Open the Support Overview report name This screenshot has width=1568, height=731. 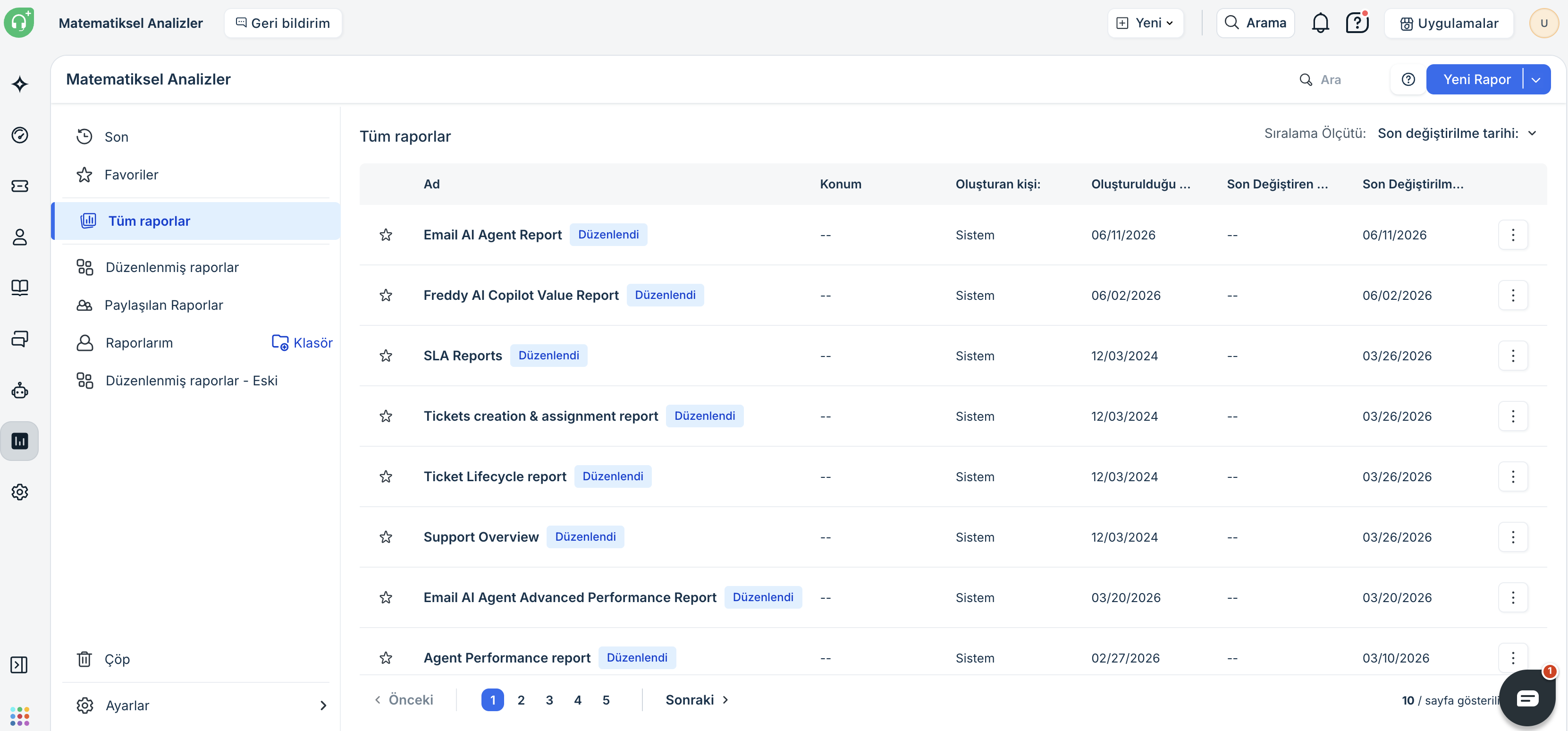pyautogui.click(x=481, y=536)
